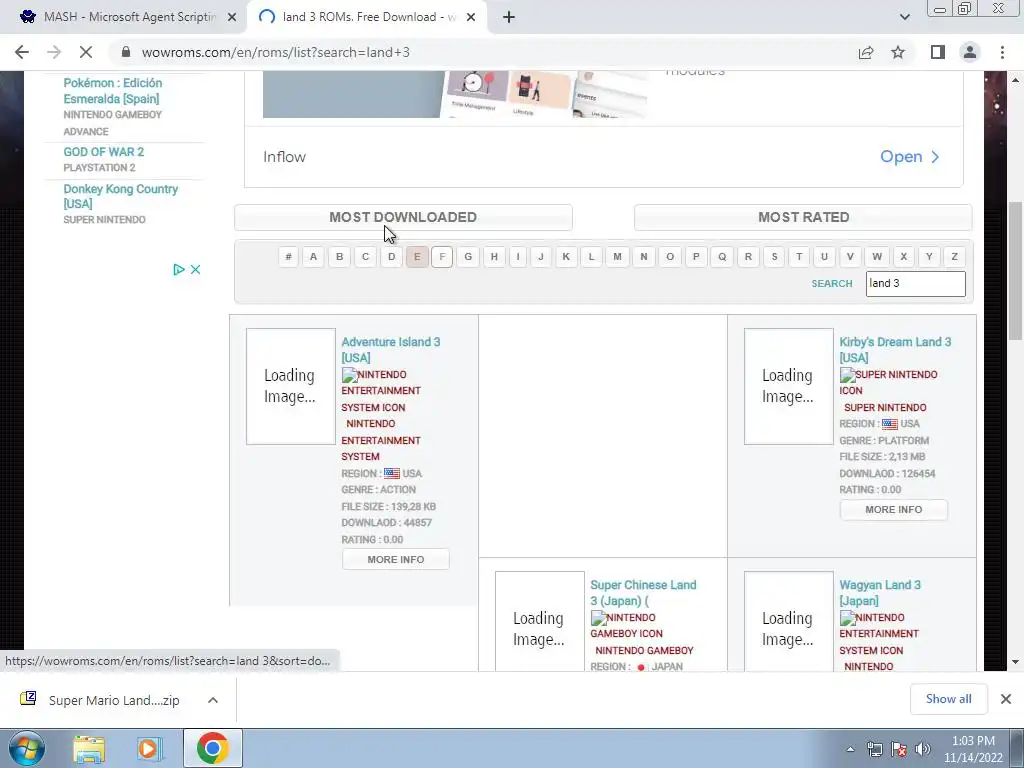This screenshot has width=1024, height=768.
Task: Filter ROMs by letter Z
Action: [954, 257]
